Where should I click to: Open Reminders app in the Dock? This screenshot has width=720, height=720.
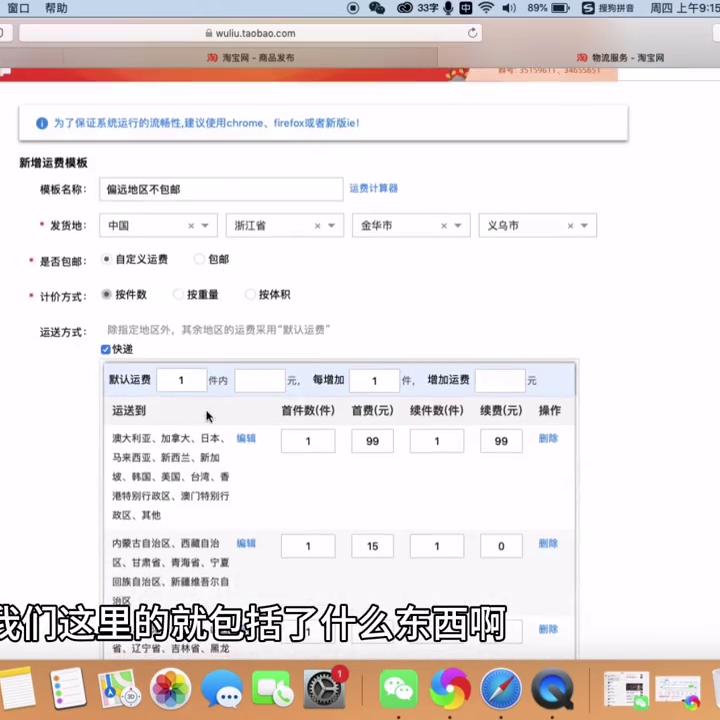point(68,688)
